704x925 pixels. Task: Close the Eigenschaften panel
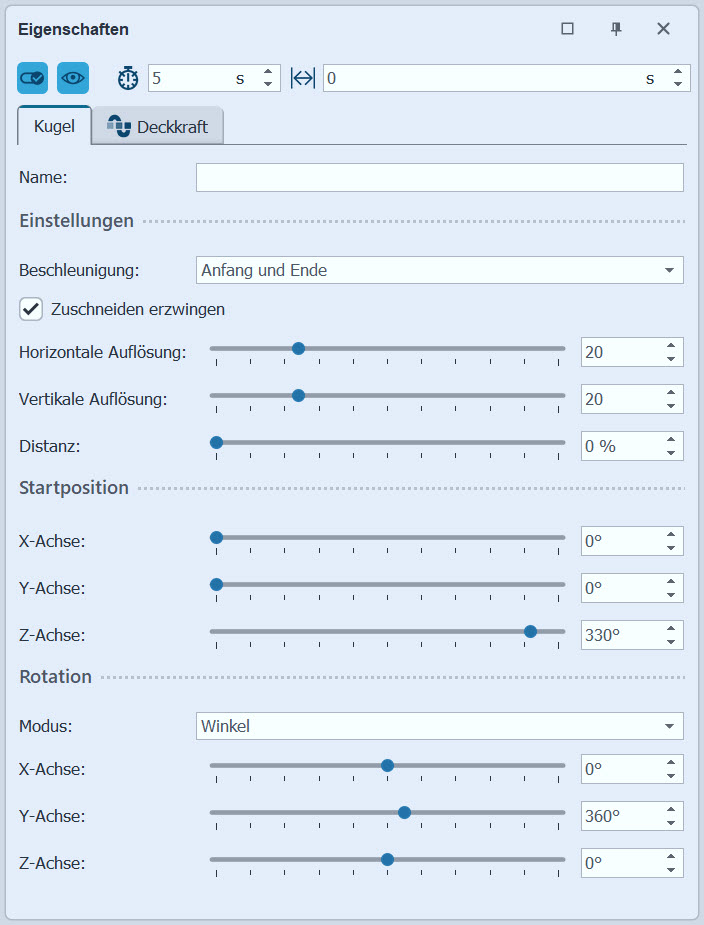663,29
